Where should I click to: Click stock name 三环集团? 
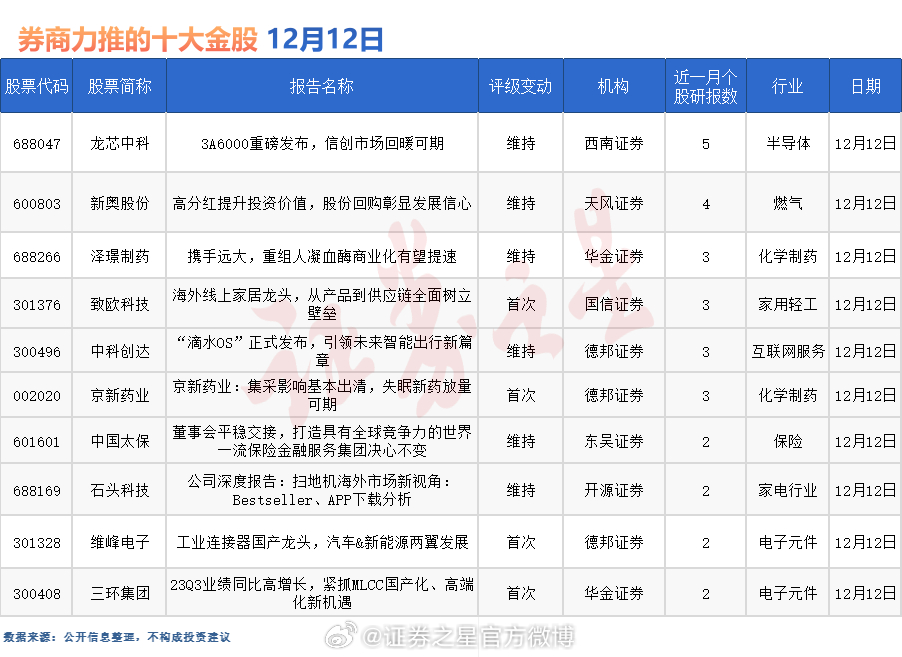pyautogui.click(x=120, y=593)
